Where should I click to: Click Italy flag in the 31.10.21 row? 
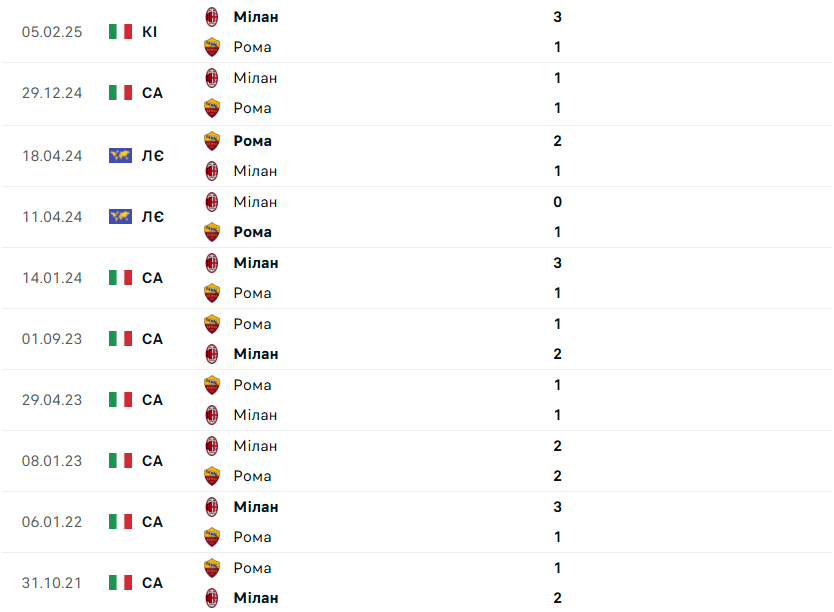click(120, 582)
